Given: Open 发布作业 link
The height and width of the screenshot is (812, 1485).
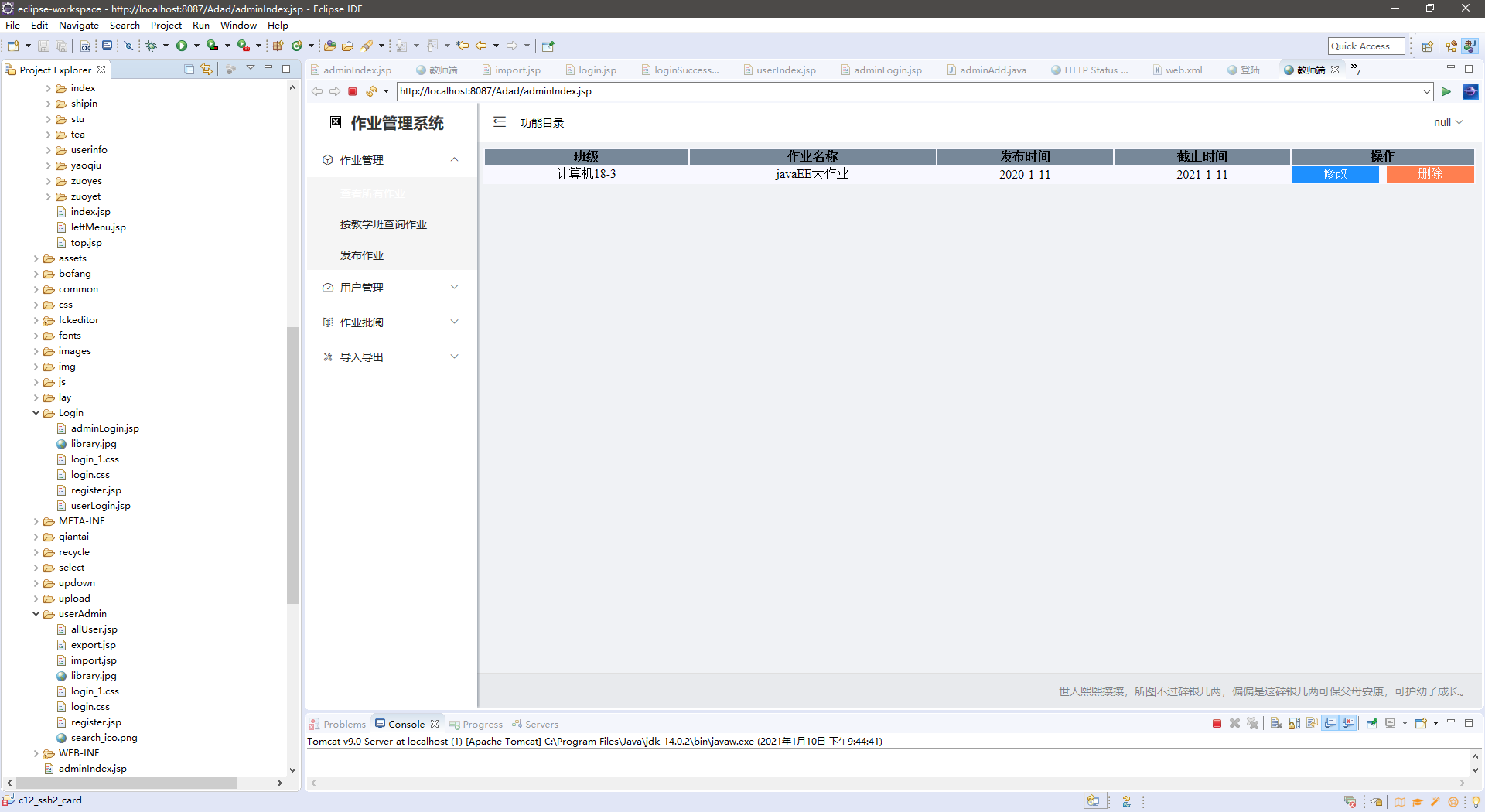Looking at the screenshot, I should click(362, 255).
